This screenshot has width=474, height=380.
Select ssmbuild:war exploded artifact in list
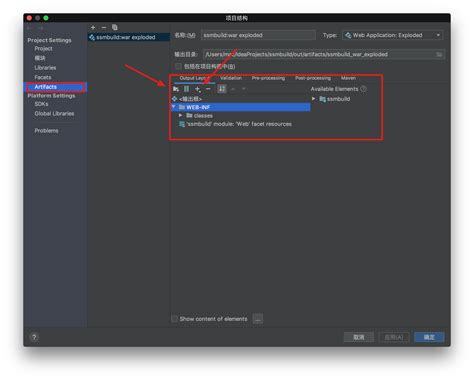pyautogui.click(x=129, y=37)
